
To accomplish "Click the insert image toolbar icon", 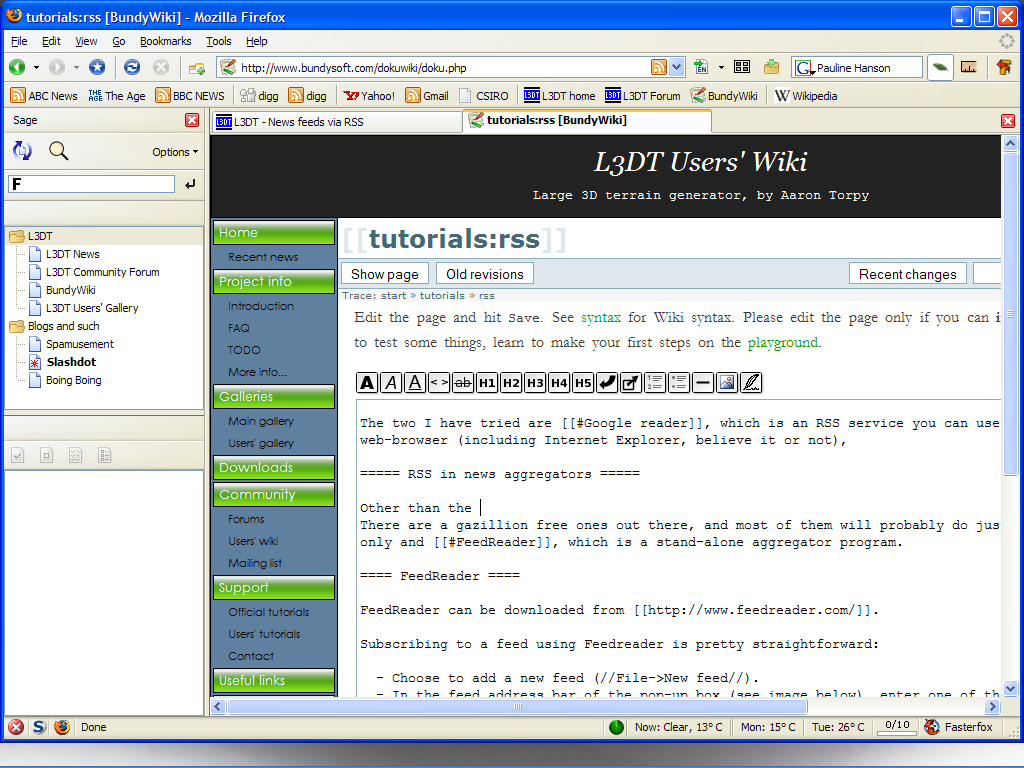I will pos(727,382).
